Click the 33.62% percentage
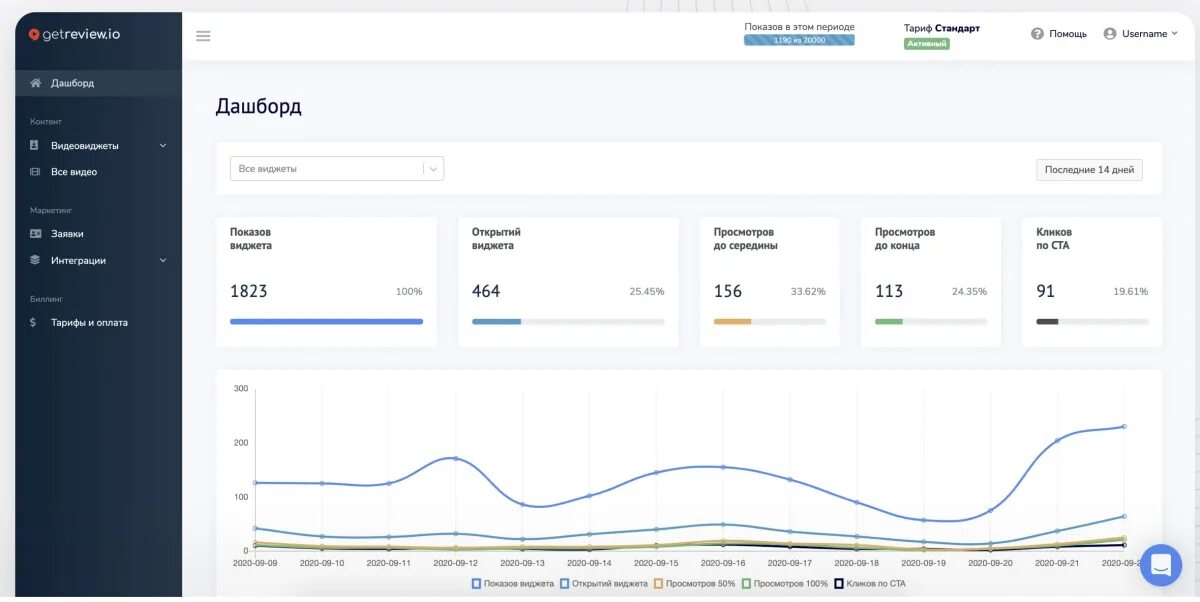The width and height of the screenshot is (1200, 602). (x=808, y=292)
